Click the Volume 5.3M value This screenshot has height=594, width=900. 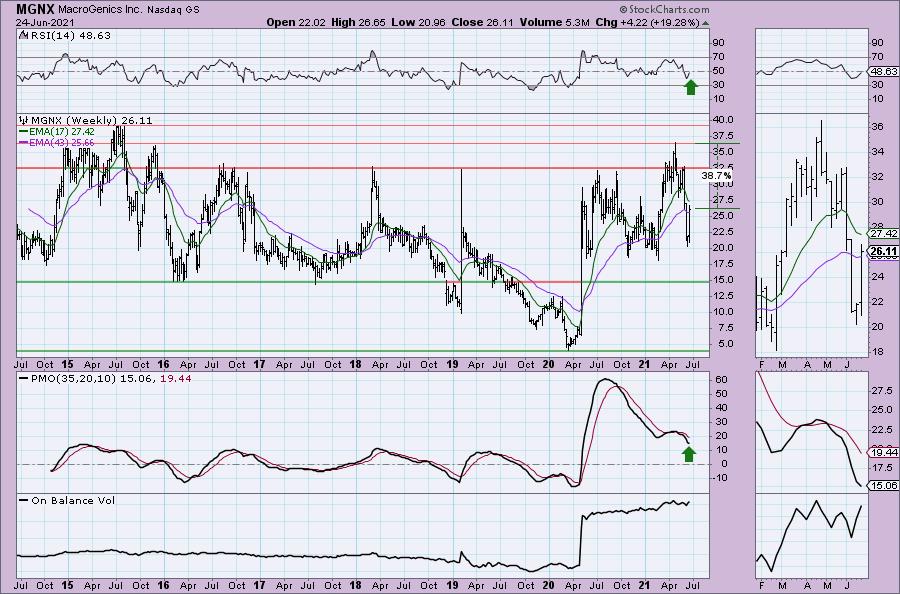click(x=554, y=22)
